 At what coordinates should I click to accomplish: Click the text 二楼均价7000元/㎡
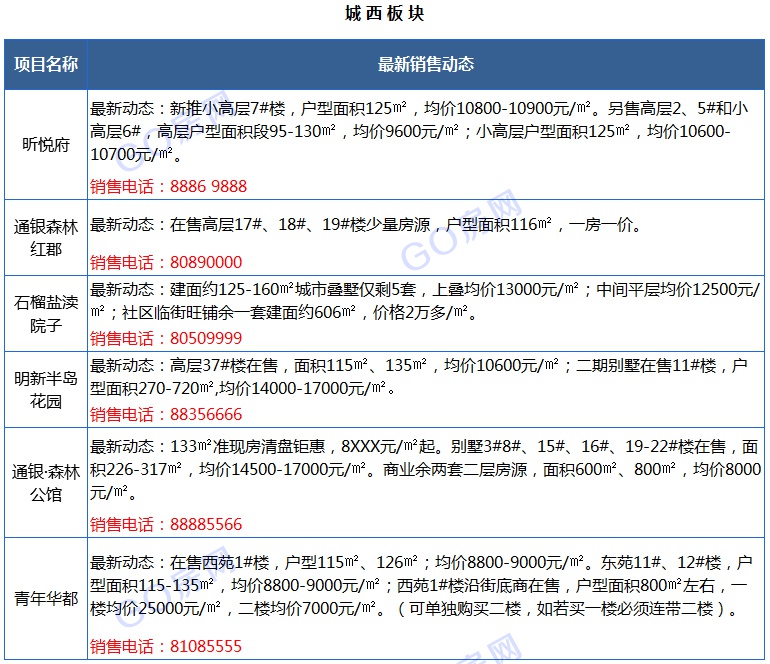pos(307,609)
